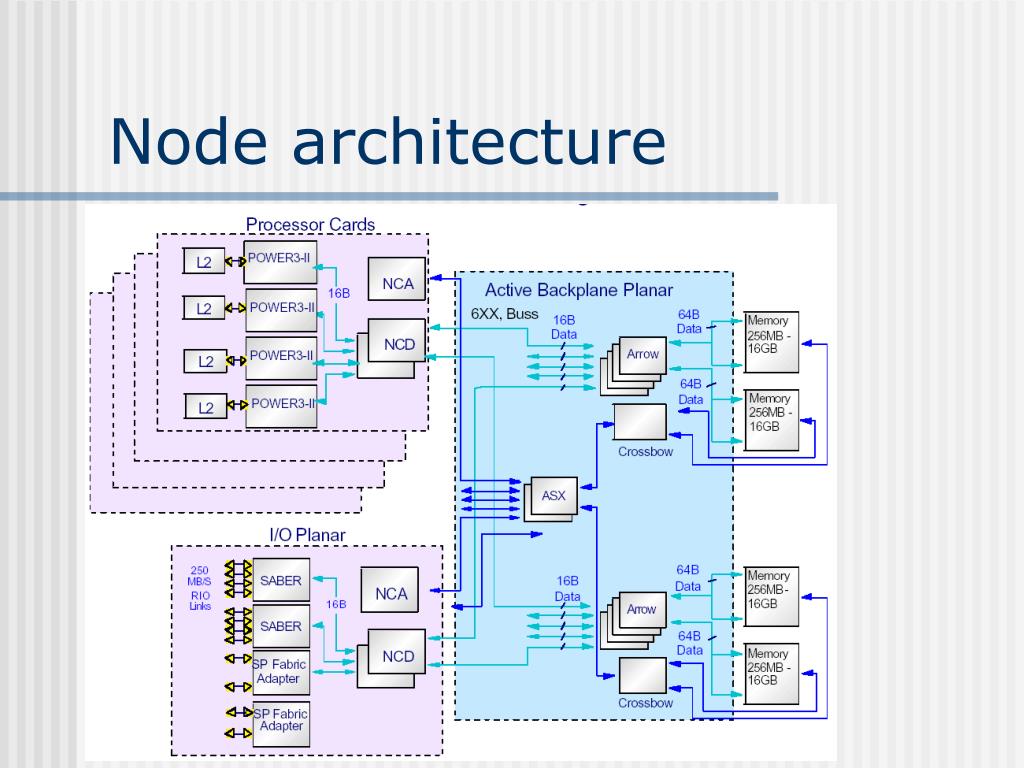
Task: Click the "Node architecture" slide title
Action: point(388,142)
